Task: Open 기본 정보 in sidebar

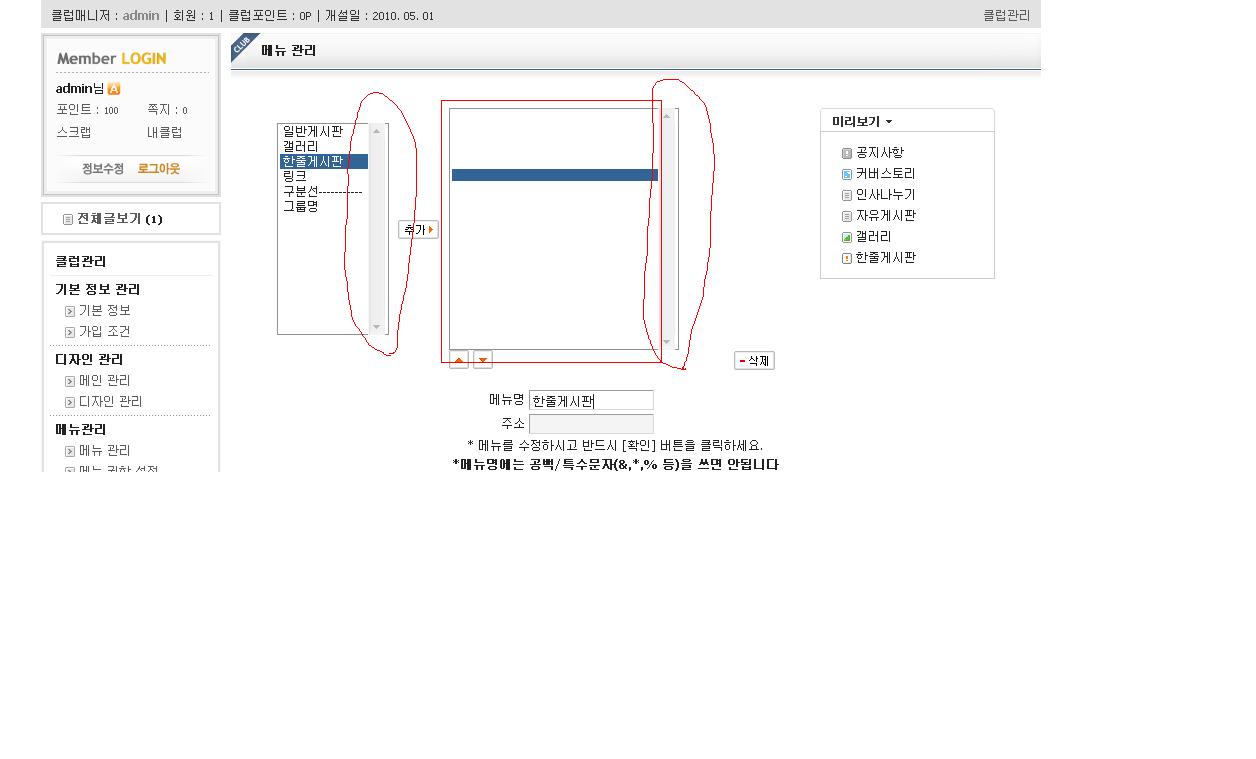Action: (105, 311)
